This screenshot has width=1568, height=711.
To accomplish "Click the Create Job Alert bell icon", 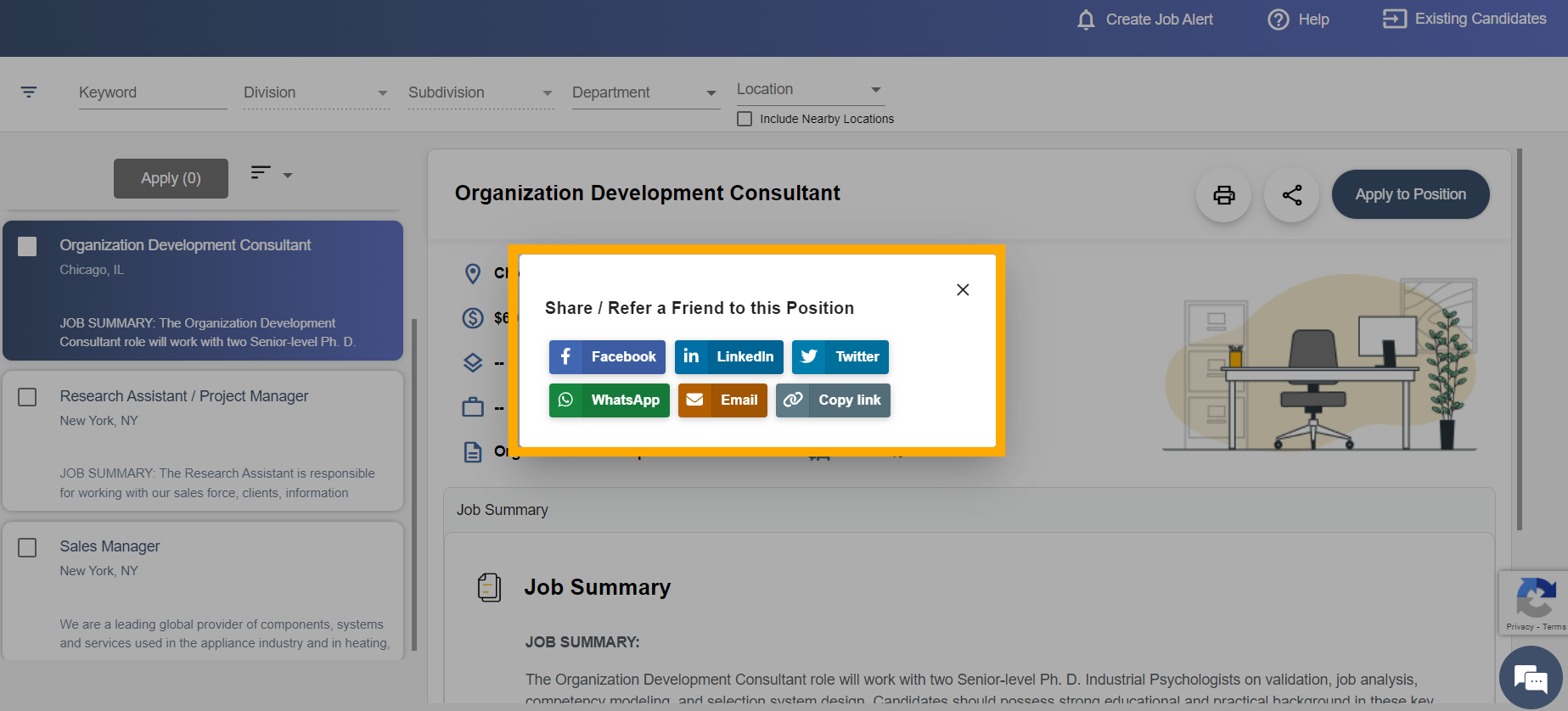I will coord(1086,20).
